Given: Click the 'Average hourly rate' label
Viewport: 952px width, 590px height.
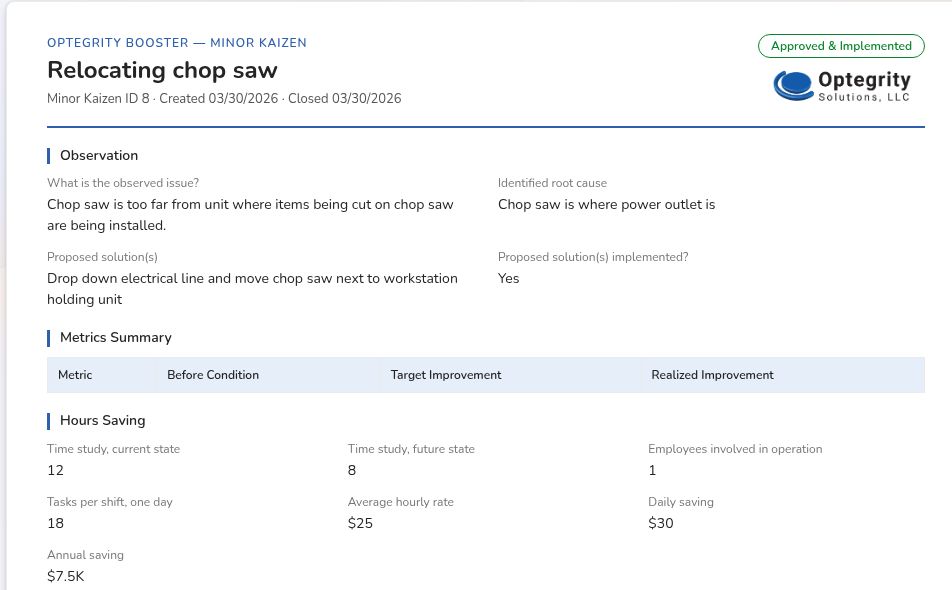Looking at the screenshot, I should tap(401, 502).
